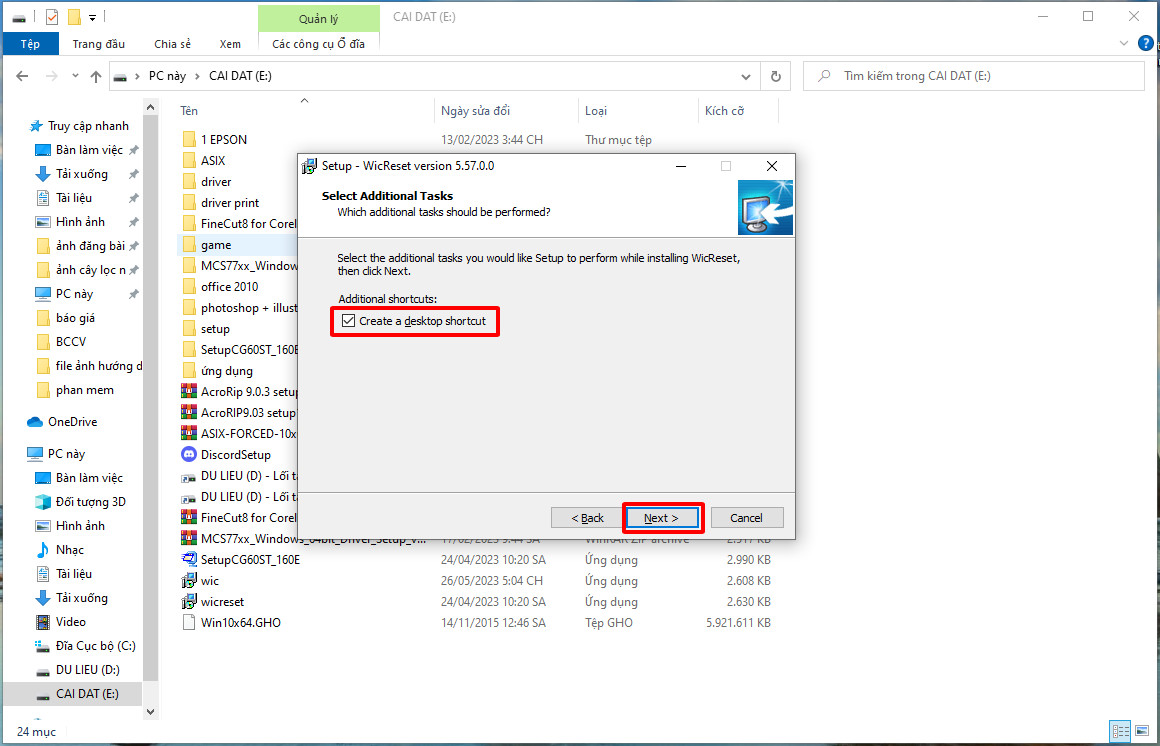Open the Tệp menu in Explorer
1160x746 pixels.
pos(30,44)
